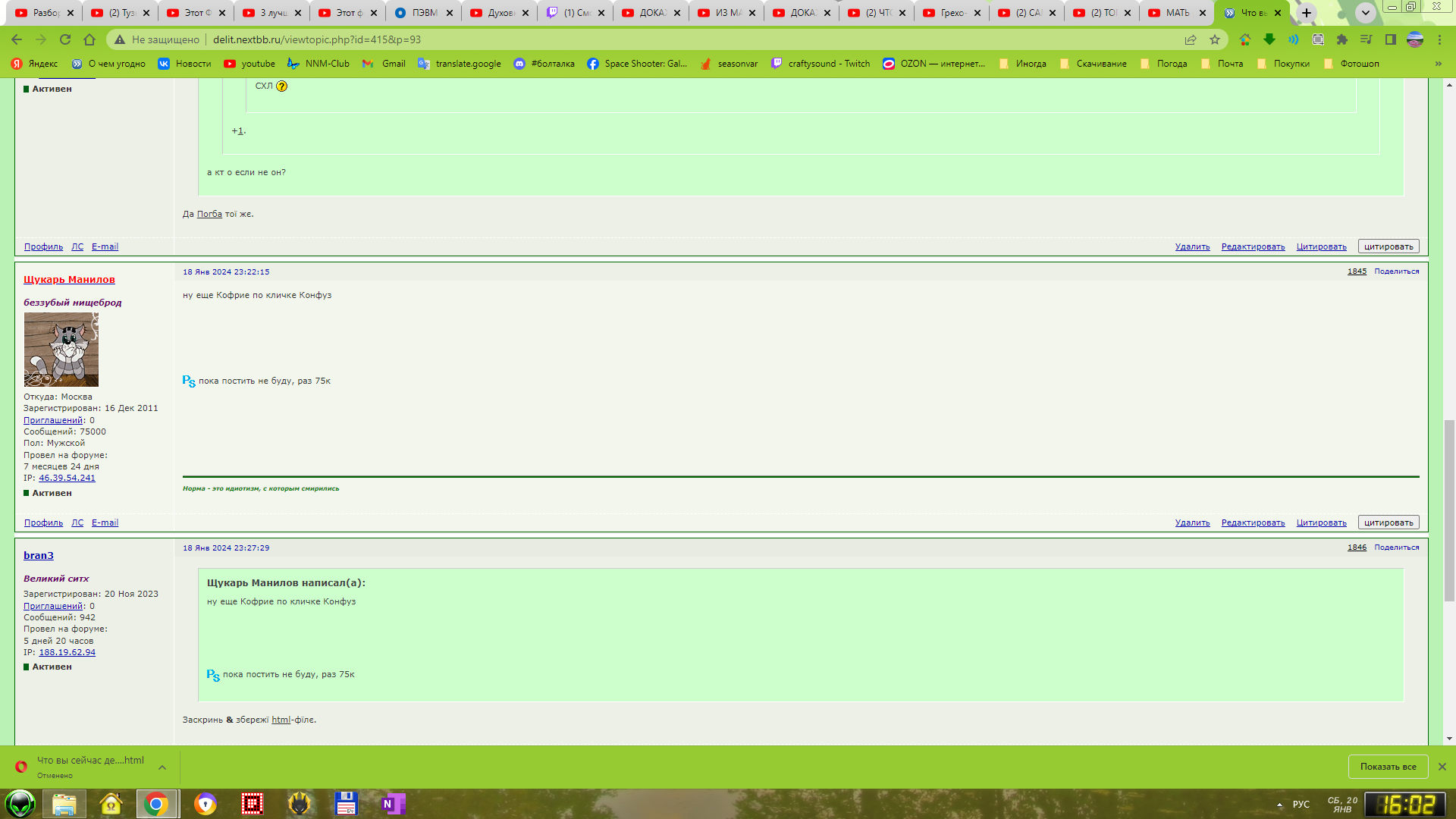Open the Покупки bookmarks folder
Screen dimensions: 1456x819
(x=1284, y=64)
